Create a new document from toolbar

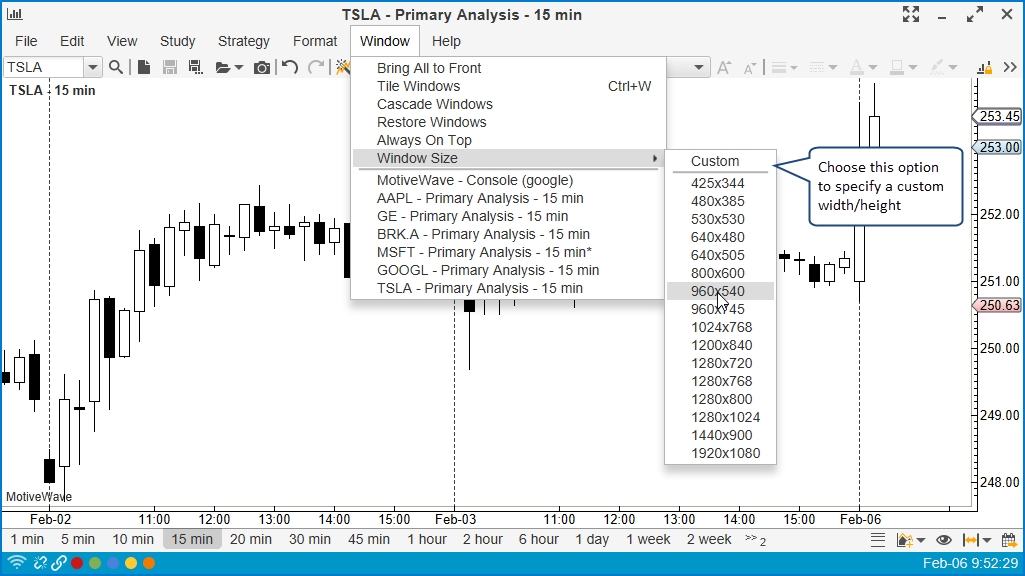[144, 67]
